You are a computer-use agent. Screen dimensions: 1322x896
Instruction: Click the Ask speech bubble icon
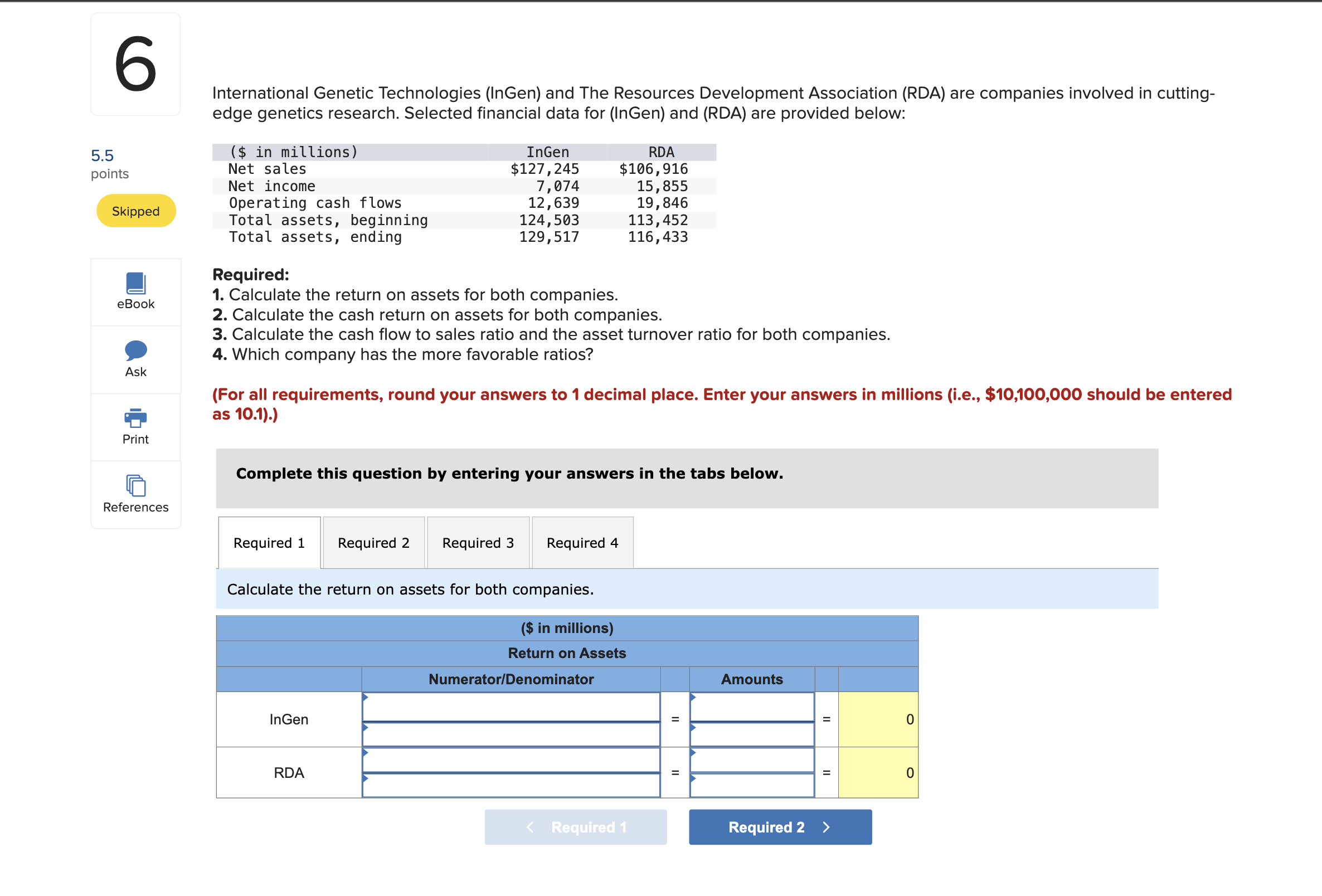(x=135, y=350)
